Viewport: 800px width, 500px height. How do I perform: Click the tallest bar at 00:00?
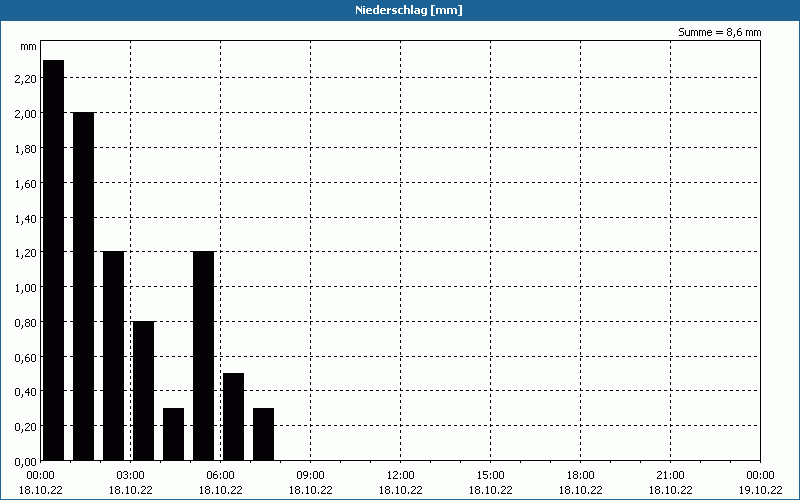pyautogui.click(x=54, y=260)
